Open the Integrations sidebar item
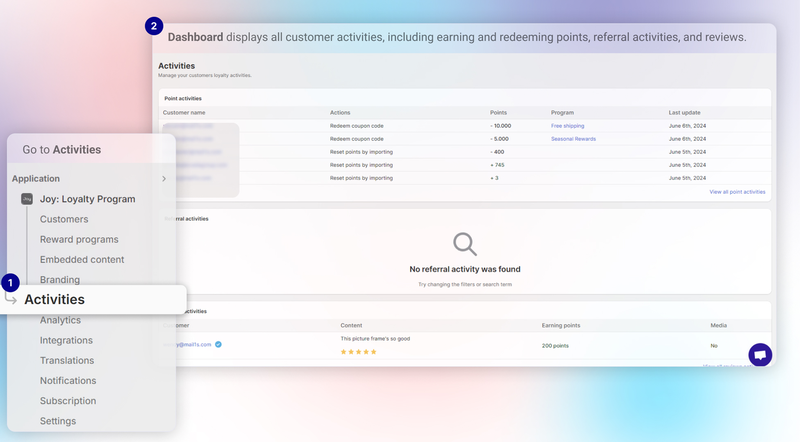This screenshot has width=800, height=442. click(x=66, y=340)
